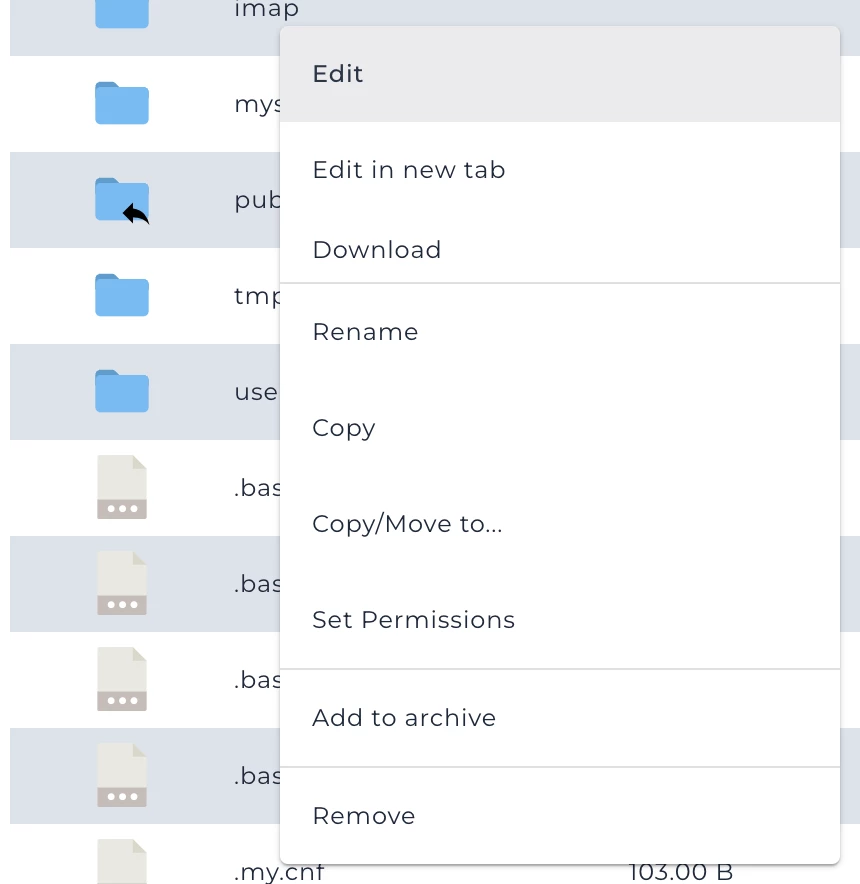Choose Edit from the context menu
This screenshot has height=884, width=860.
pos(337,74)
